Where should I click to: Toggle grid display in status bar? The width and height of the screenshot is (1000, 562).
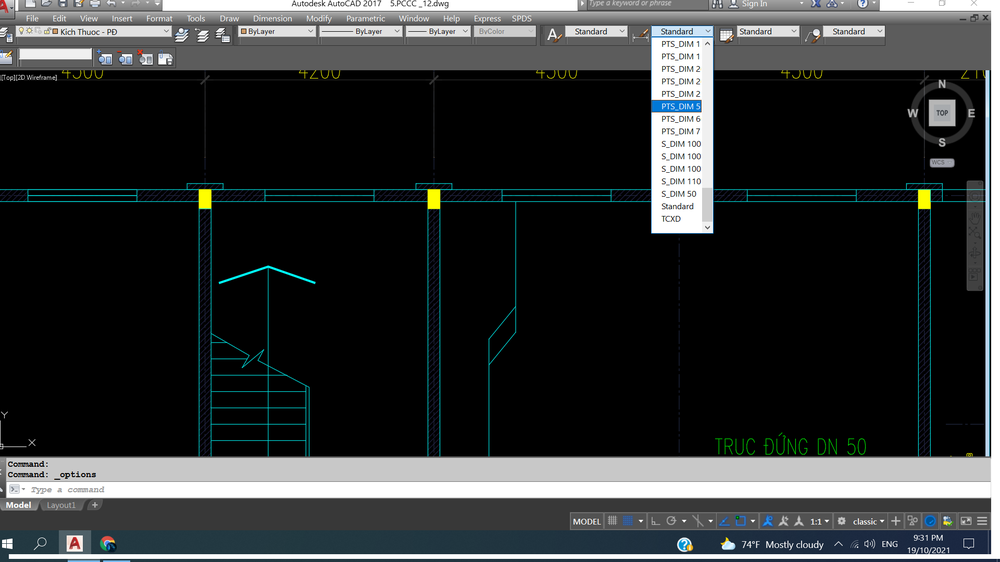[x=612, y=521]
